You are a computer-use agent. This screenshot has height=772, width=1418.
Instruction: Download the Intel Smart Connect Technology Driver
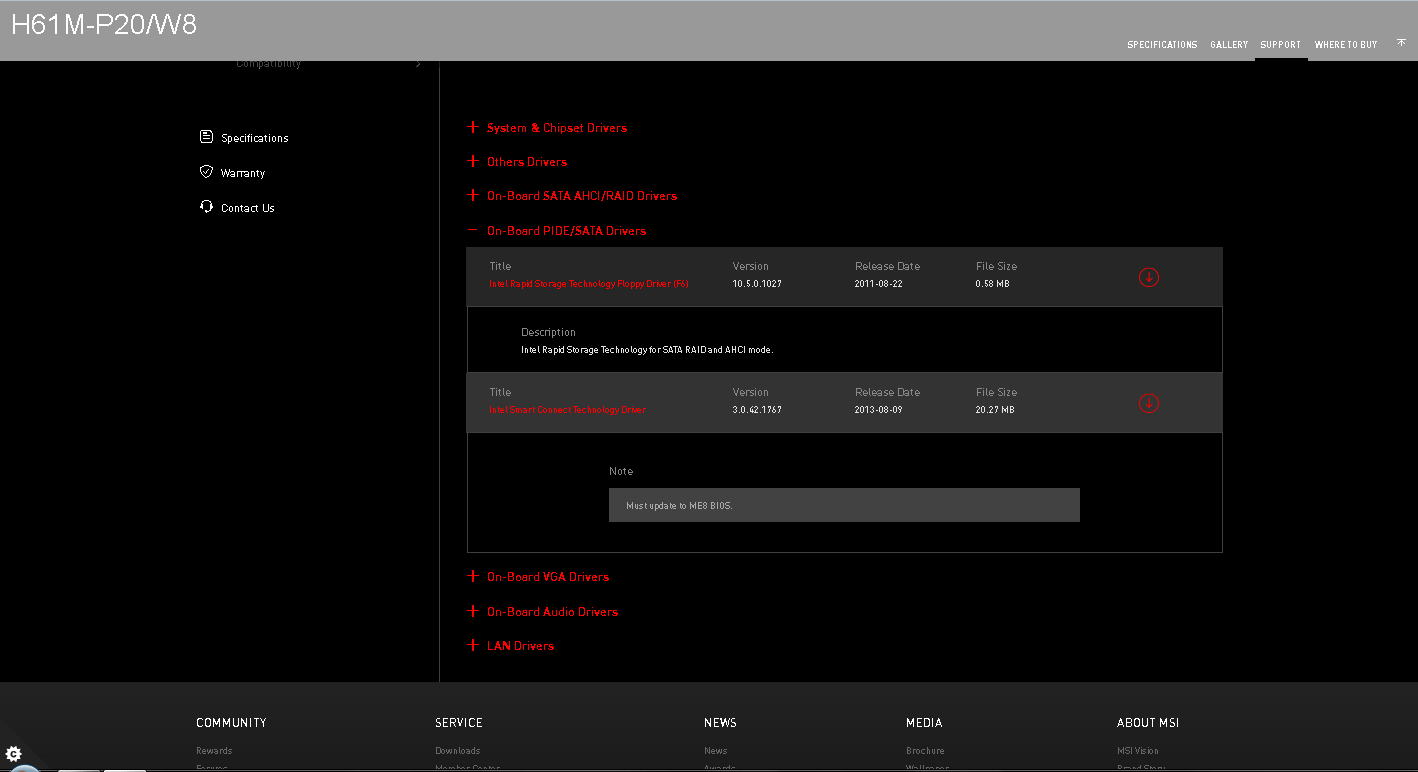pos(1149,403)
